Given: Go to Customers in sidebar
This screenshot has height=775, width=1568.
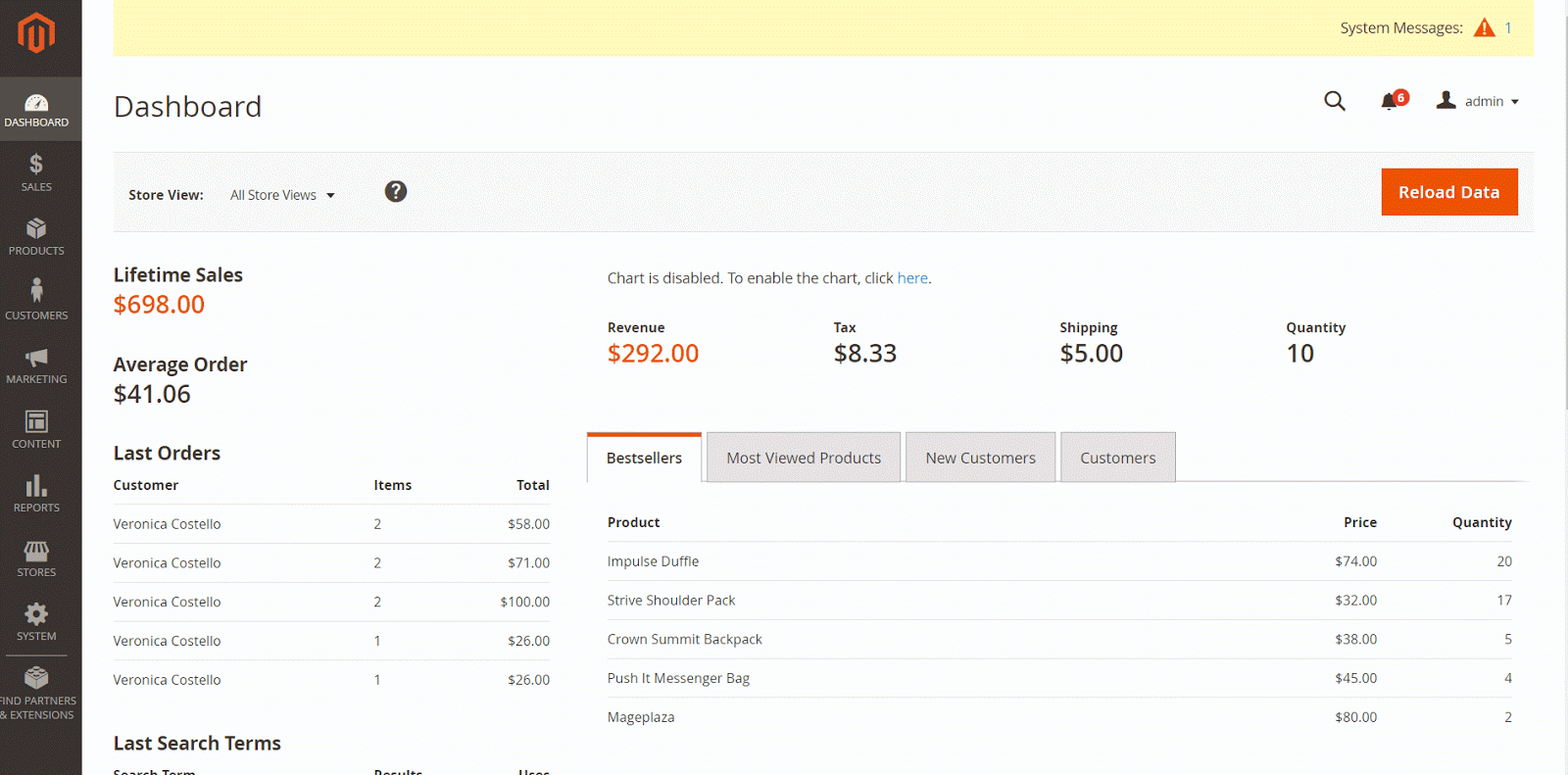Looking at the screenshot, I should click(x=36, y=301).
